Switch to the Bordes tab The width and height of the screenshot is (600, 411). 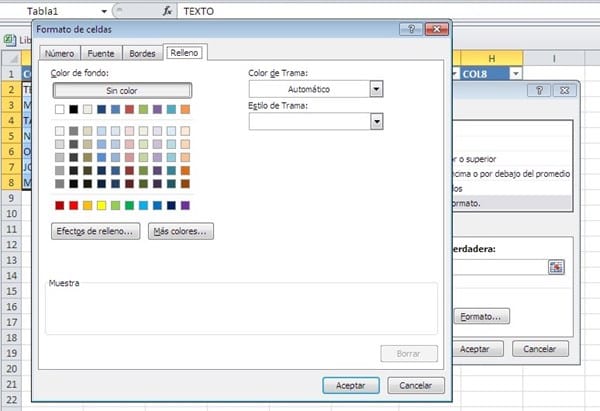(142, 53)
